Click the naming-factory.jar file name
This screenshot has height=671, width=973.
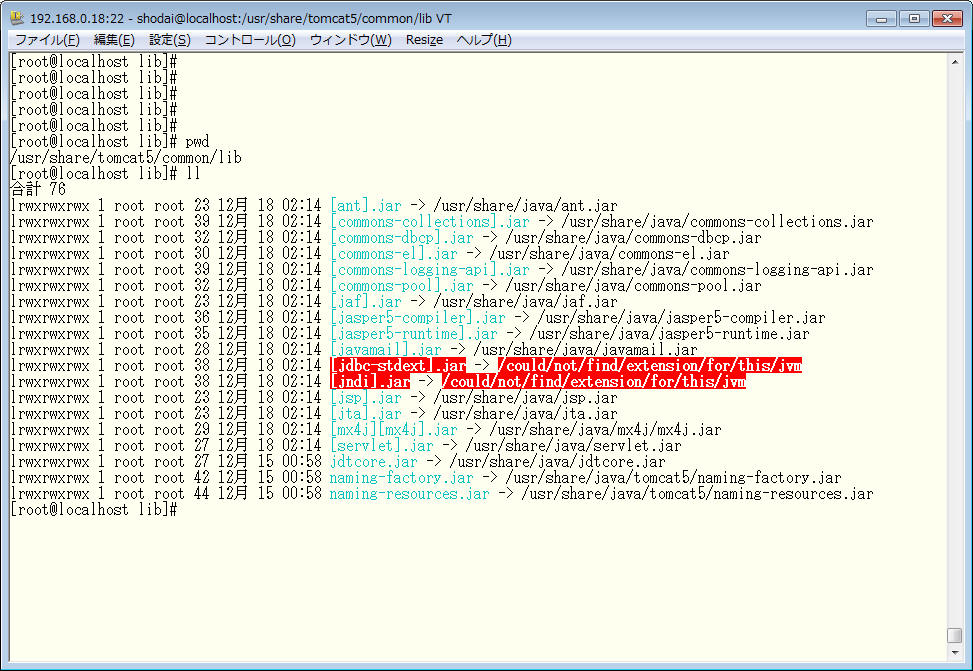pyautogui.click(x=401, y=478)
